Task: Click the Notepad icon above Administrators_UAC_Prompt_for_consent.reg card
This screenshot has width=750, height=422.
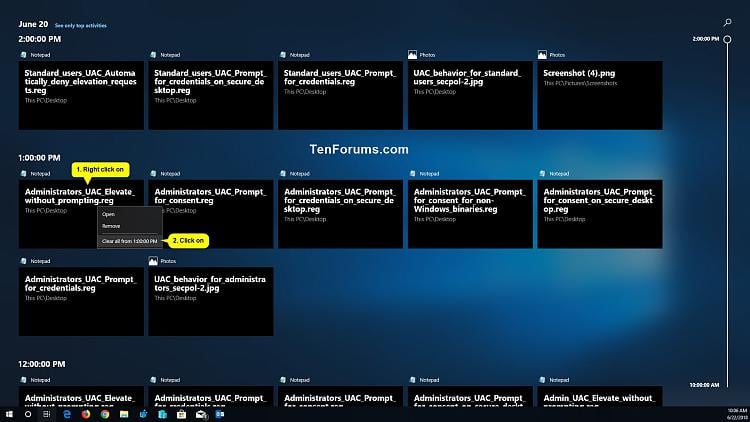Action: point(153,174)
